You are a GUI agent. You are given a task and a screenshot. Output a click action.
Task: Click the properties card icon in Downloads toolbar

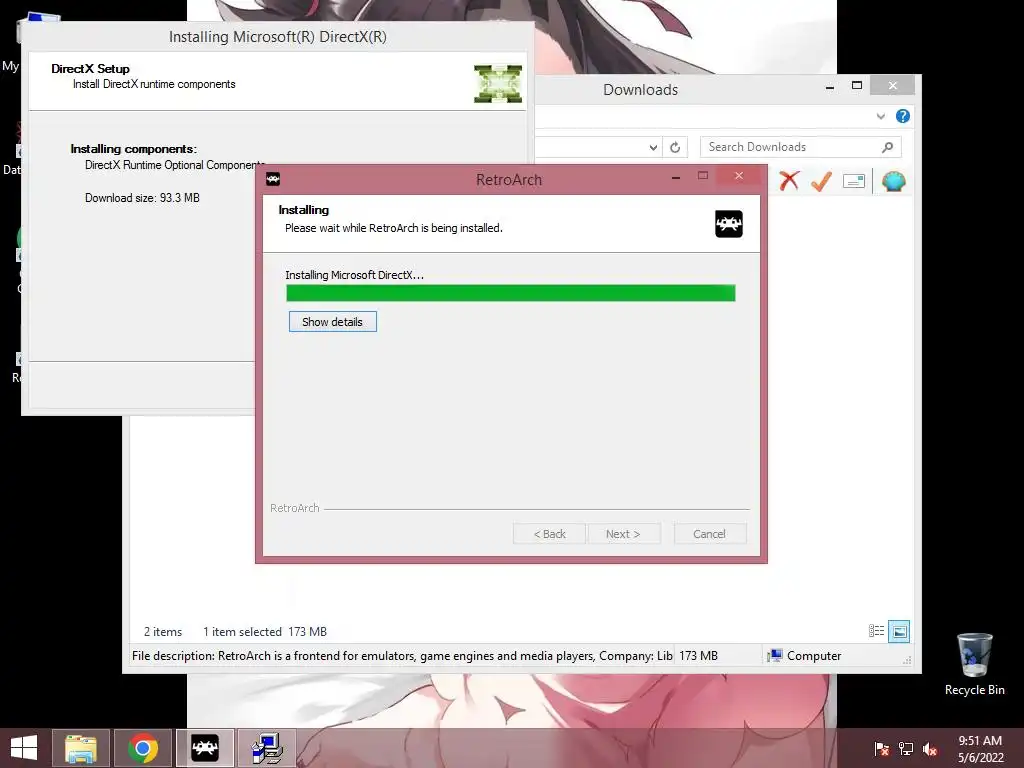(x=854, y=181)
